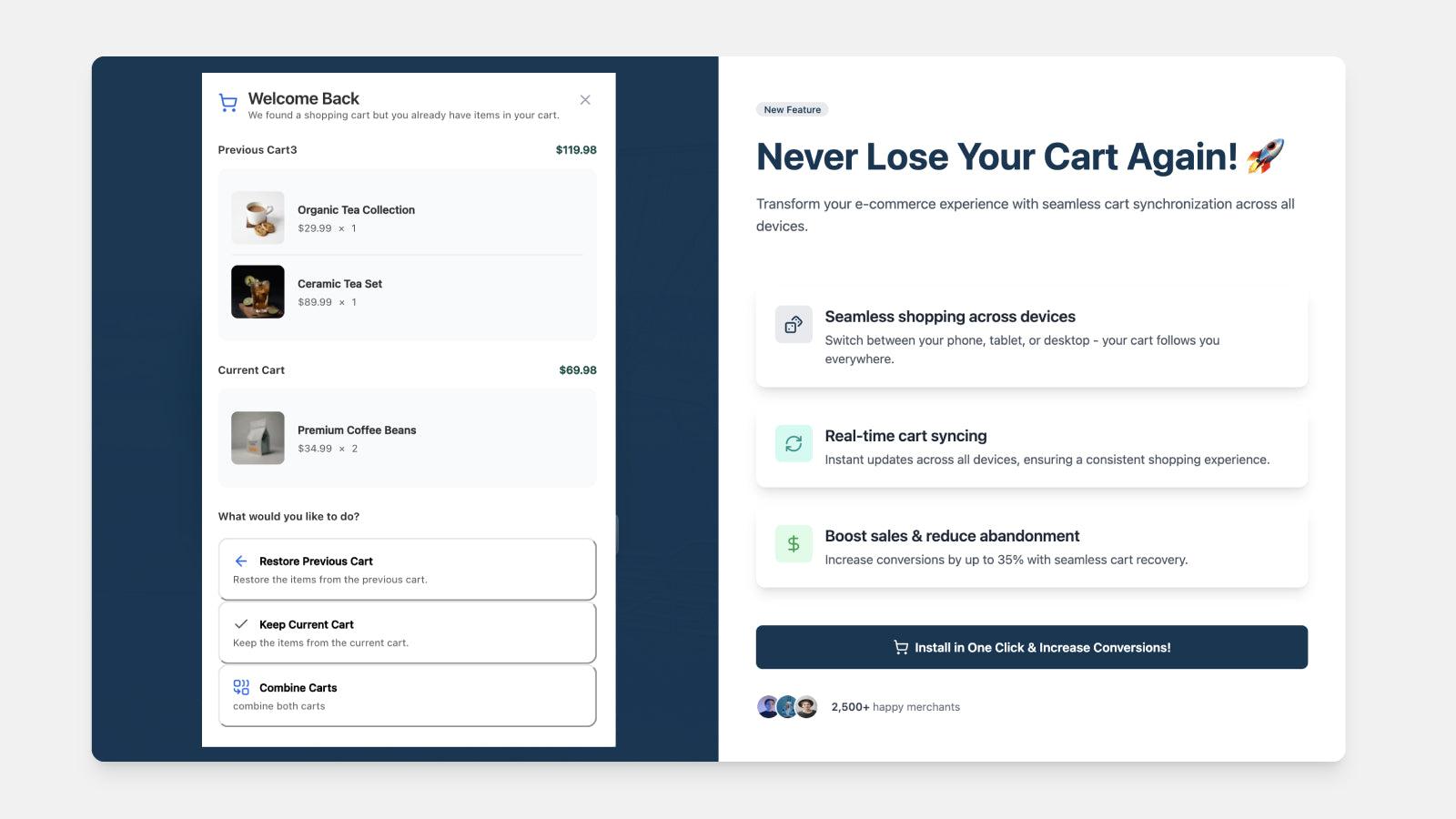This screenshot has height=819, width=1456.
Task: Click Install in One Click & Increase Conversions
Action: click(1031, 647)
